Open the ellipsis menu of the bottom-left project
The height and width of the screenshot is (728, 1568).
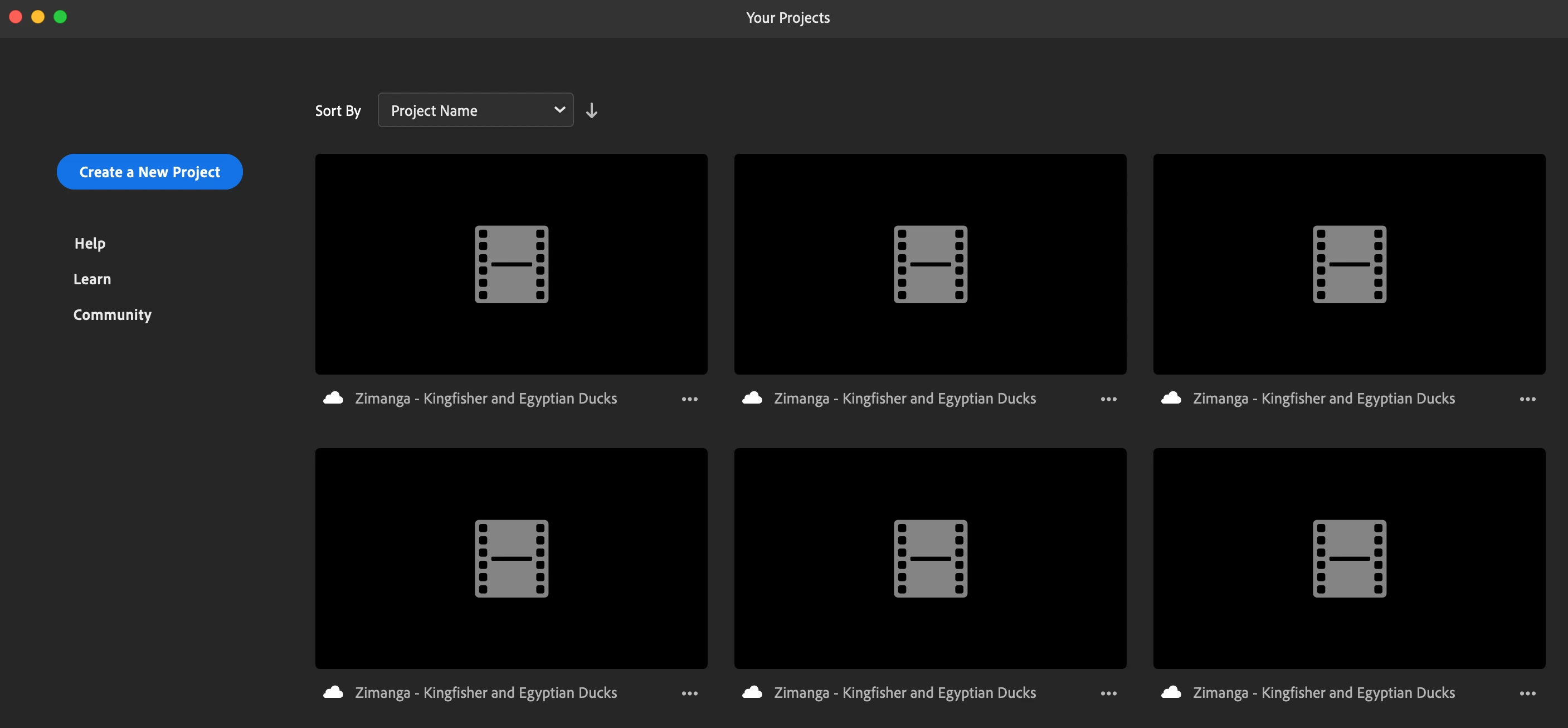coord(689,693)
